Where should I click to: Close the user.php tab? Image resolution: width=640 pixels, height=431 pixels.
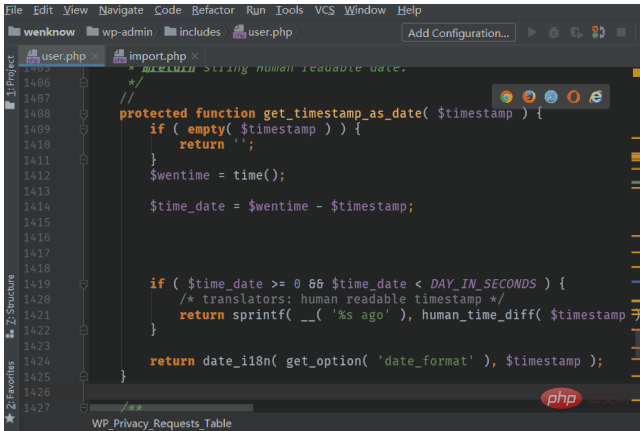point(95,56)
